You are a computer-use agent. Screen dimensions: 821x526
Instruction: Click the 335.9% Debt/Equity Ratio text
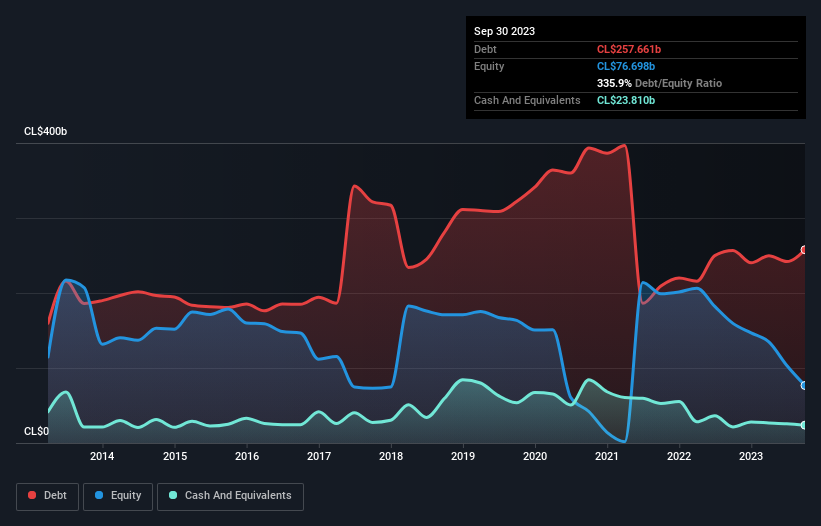[659, 83]
